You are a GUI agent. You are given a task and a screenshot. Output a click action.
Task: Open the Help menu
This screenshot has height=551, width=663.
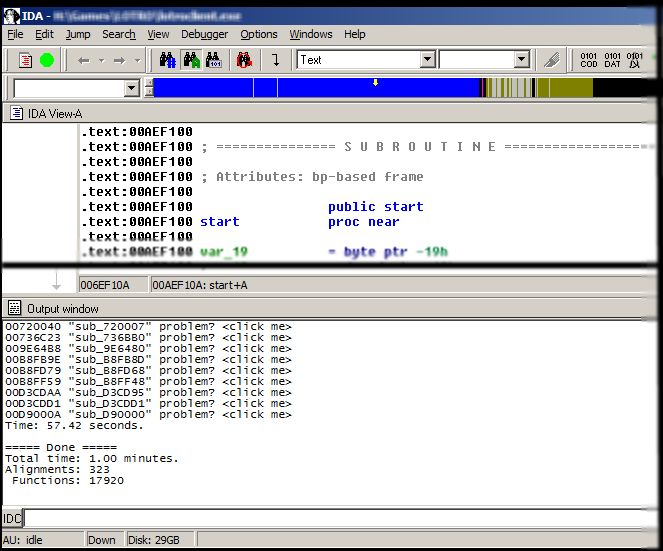click(x=355, y=34)
